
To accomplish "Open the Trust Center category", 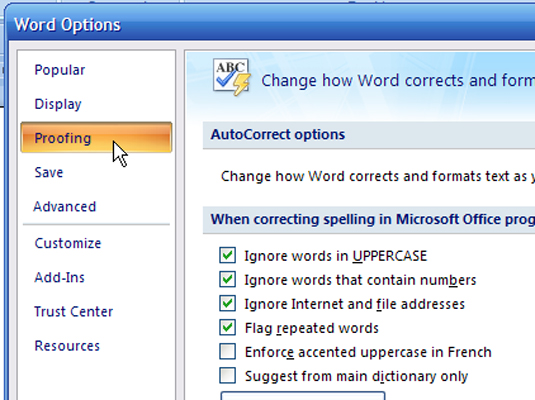I will [73, 312].
